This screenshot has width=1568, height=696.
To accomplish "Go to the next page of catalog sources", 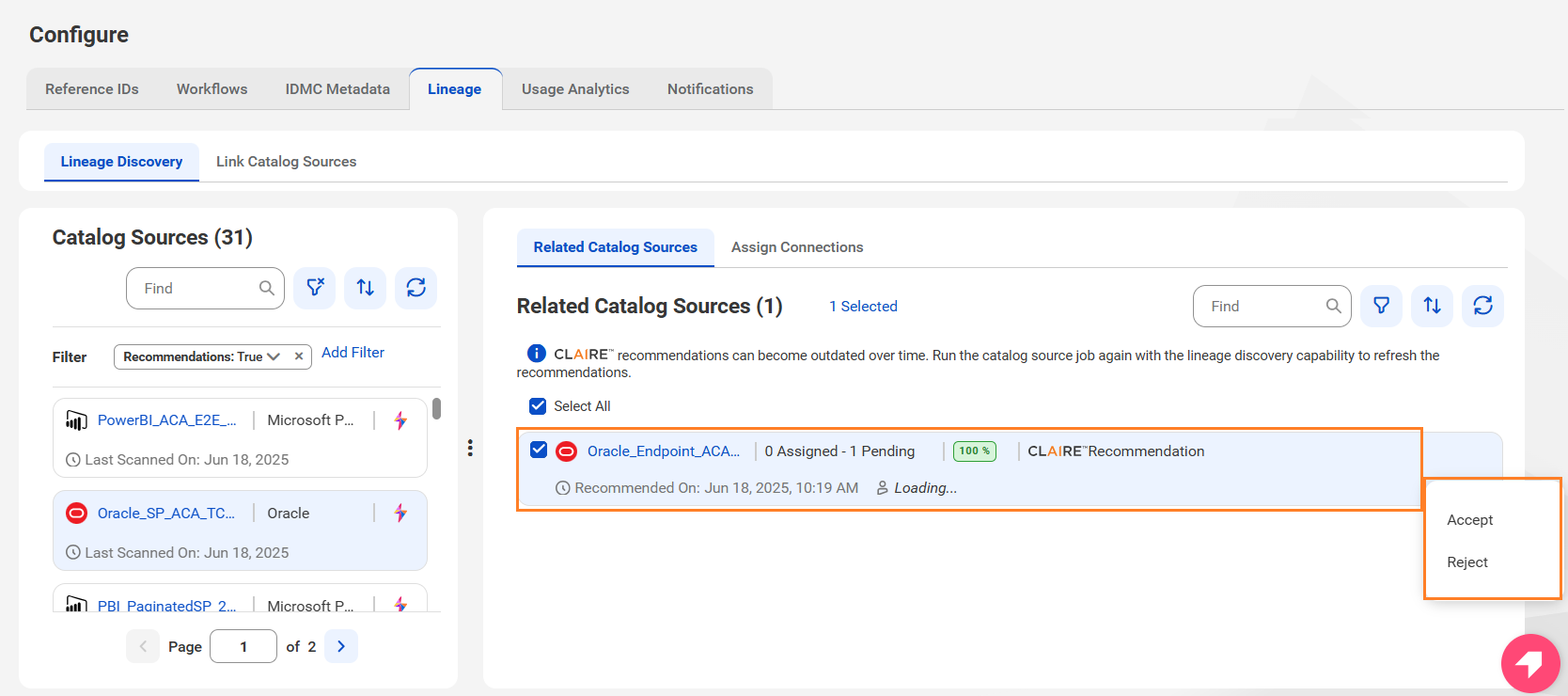I will [341, 646].
